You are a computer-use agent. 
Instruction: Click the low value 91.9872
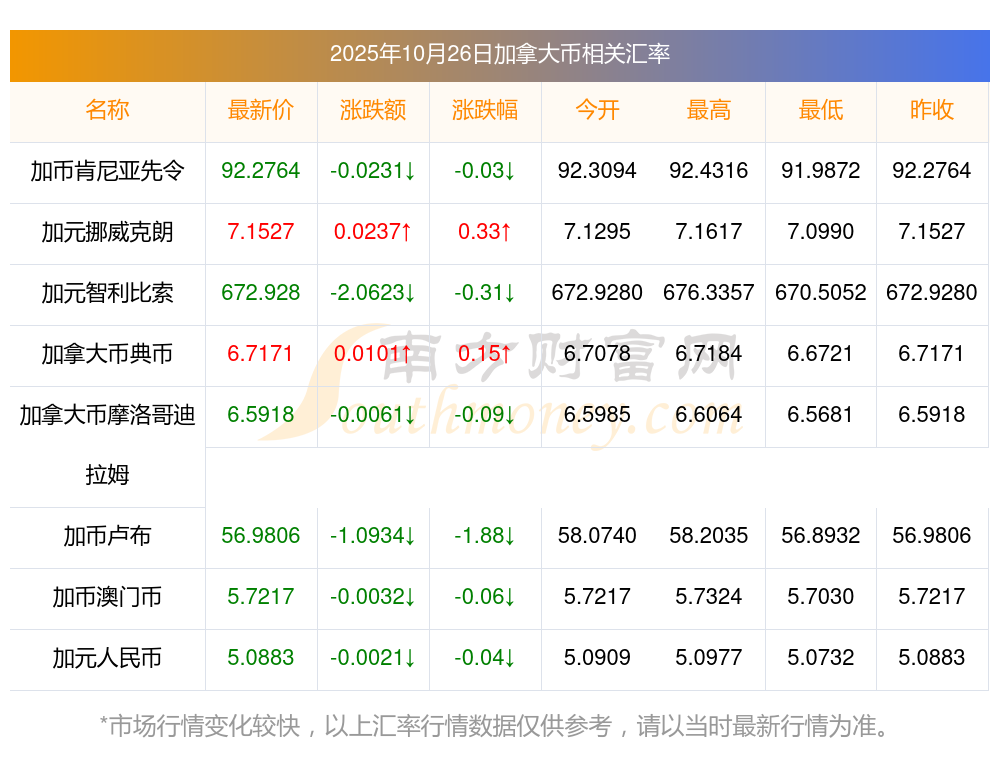821,170
